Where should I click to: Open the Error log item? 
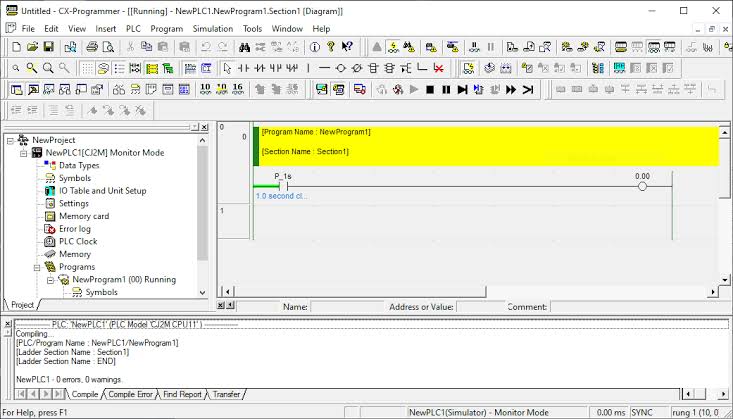tap(75, 229)
